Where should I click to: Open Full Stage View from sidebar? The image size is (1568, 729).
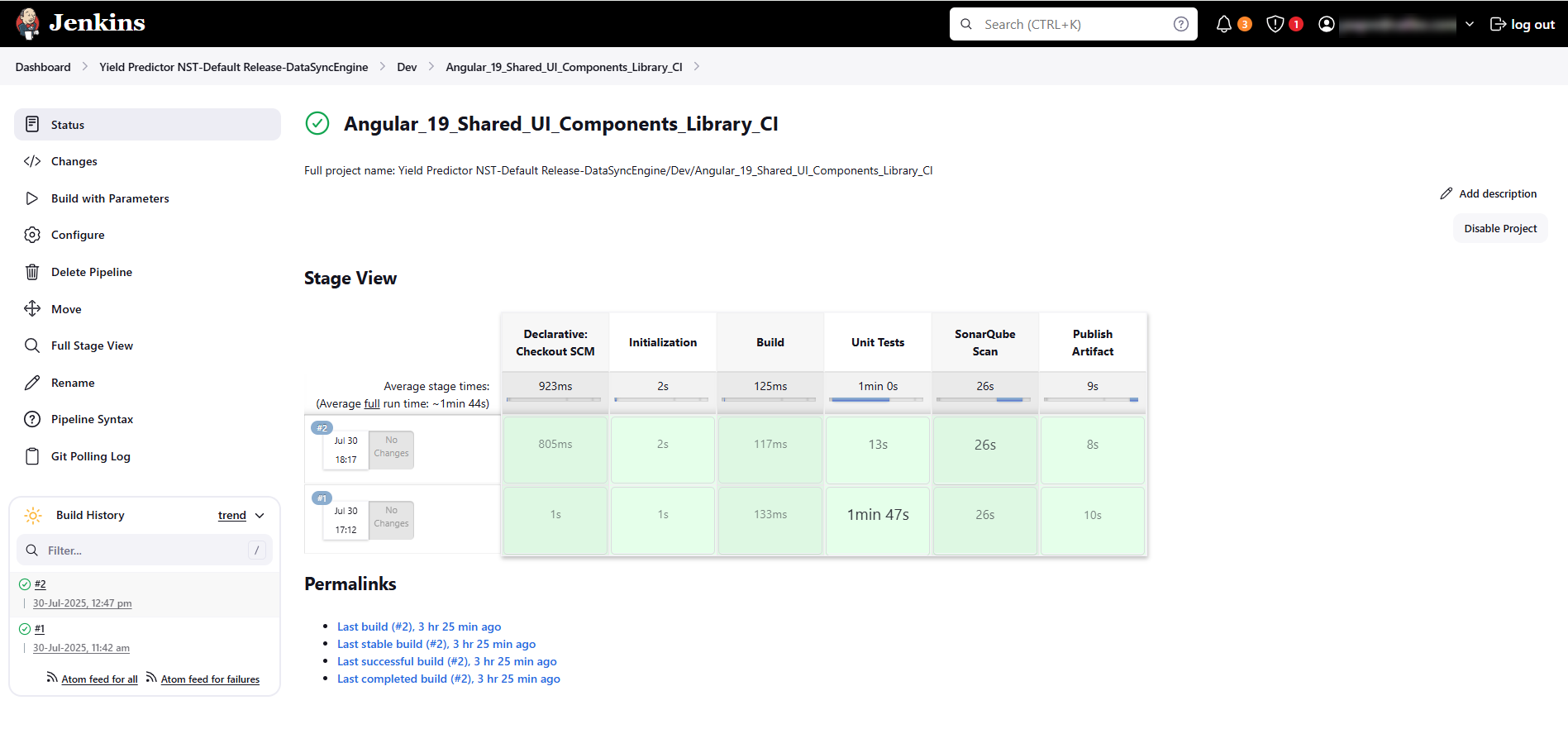click(147, 345)
